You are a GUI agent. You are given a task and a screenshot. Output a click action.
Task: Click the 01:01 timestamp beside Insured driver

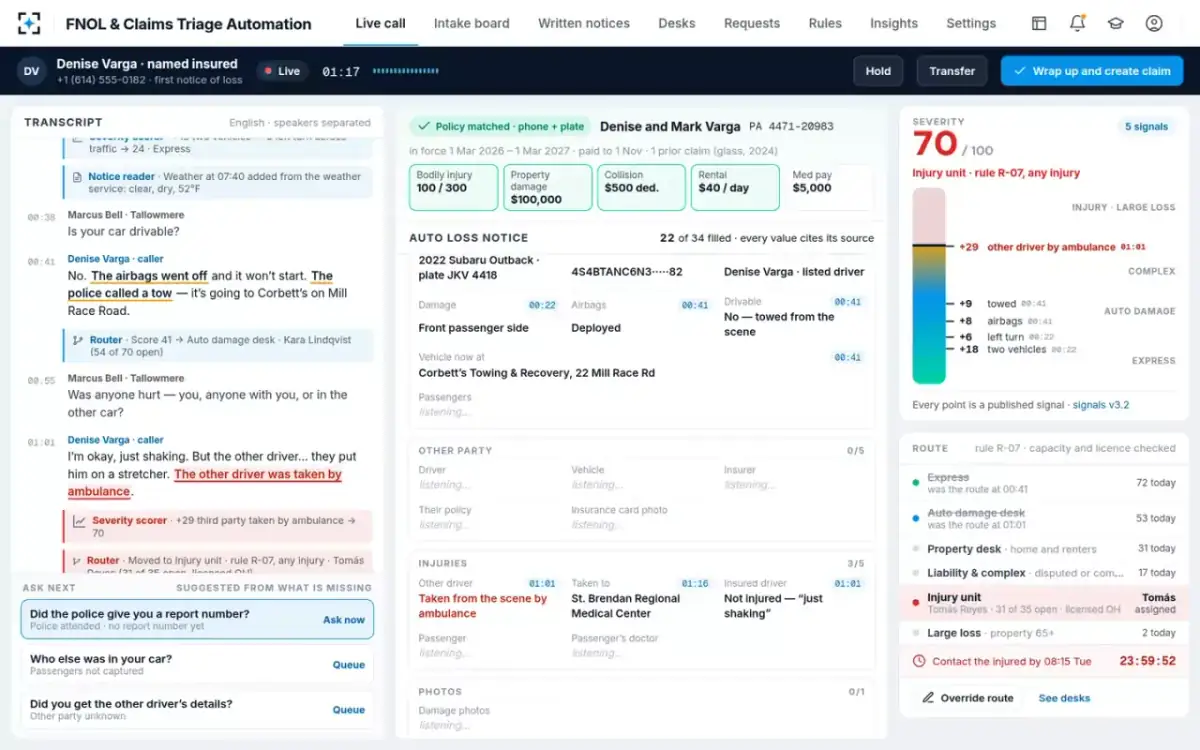(848, 583)
